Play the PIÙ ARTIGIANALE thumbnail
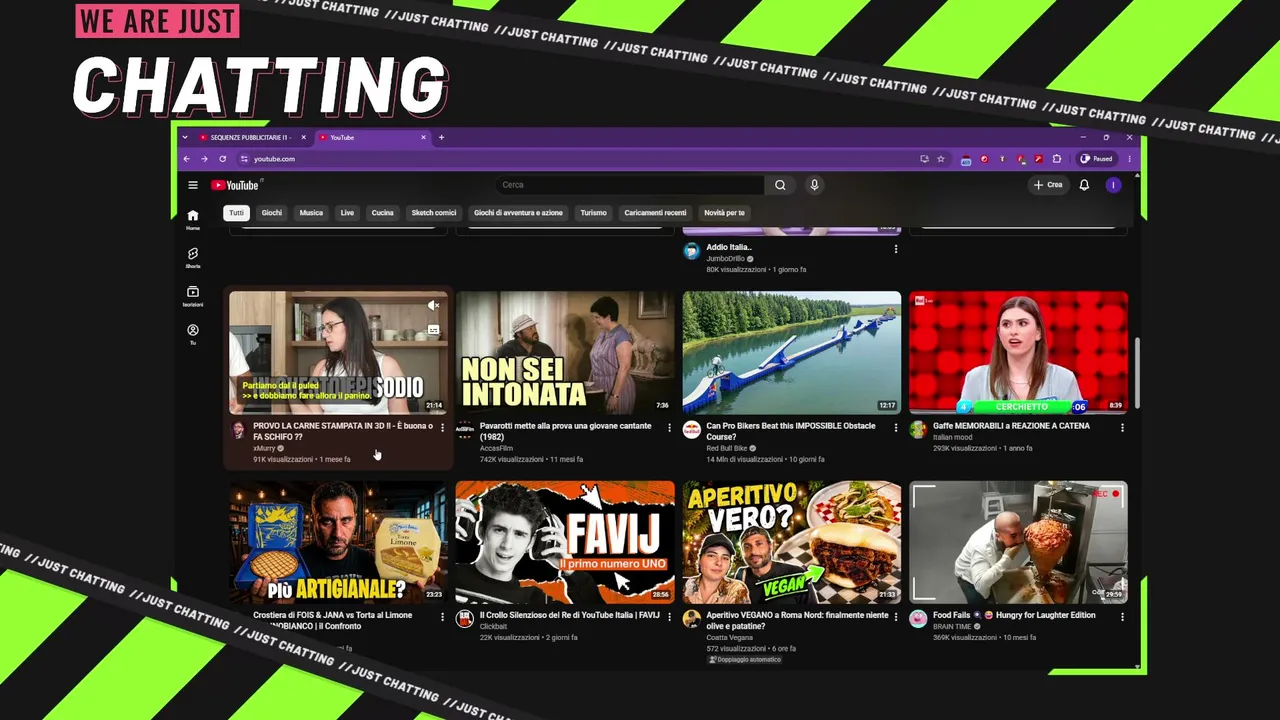1280x720 pixels. (x=338, y=542)
